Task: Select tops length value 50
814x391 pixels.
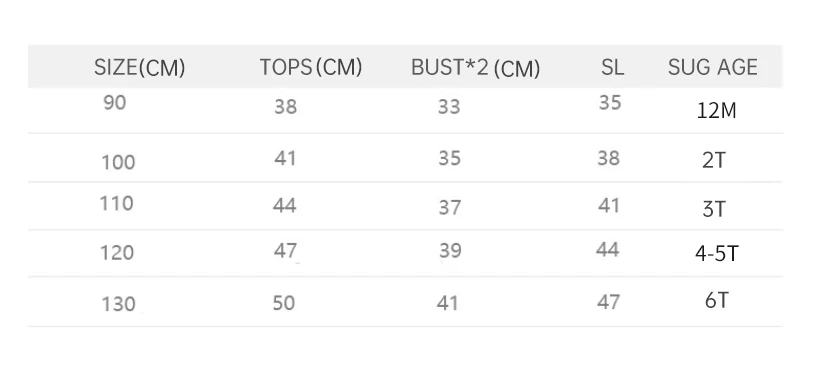Action: pos(284,303)
